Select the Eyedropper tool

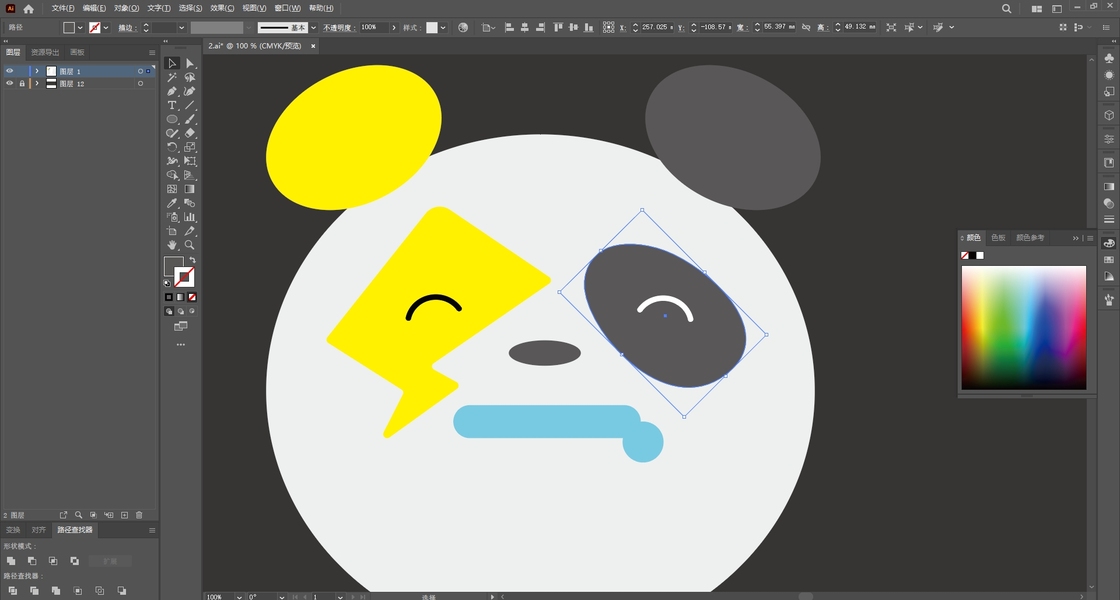pos(172,203)
